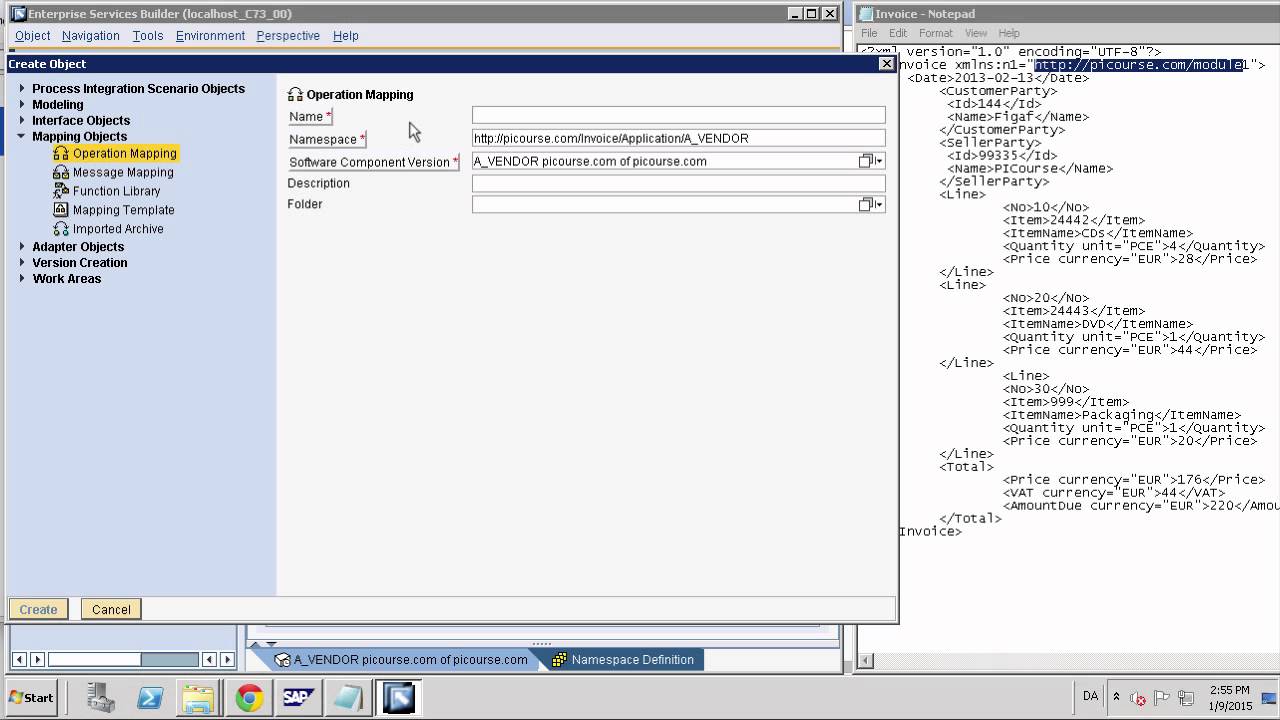Image resolution: width=1280 pixels, height=720 pixels.
Task: Expand the Work Areas node
Action: pos(22,278)
